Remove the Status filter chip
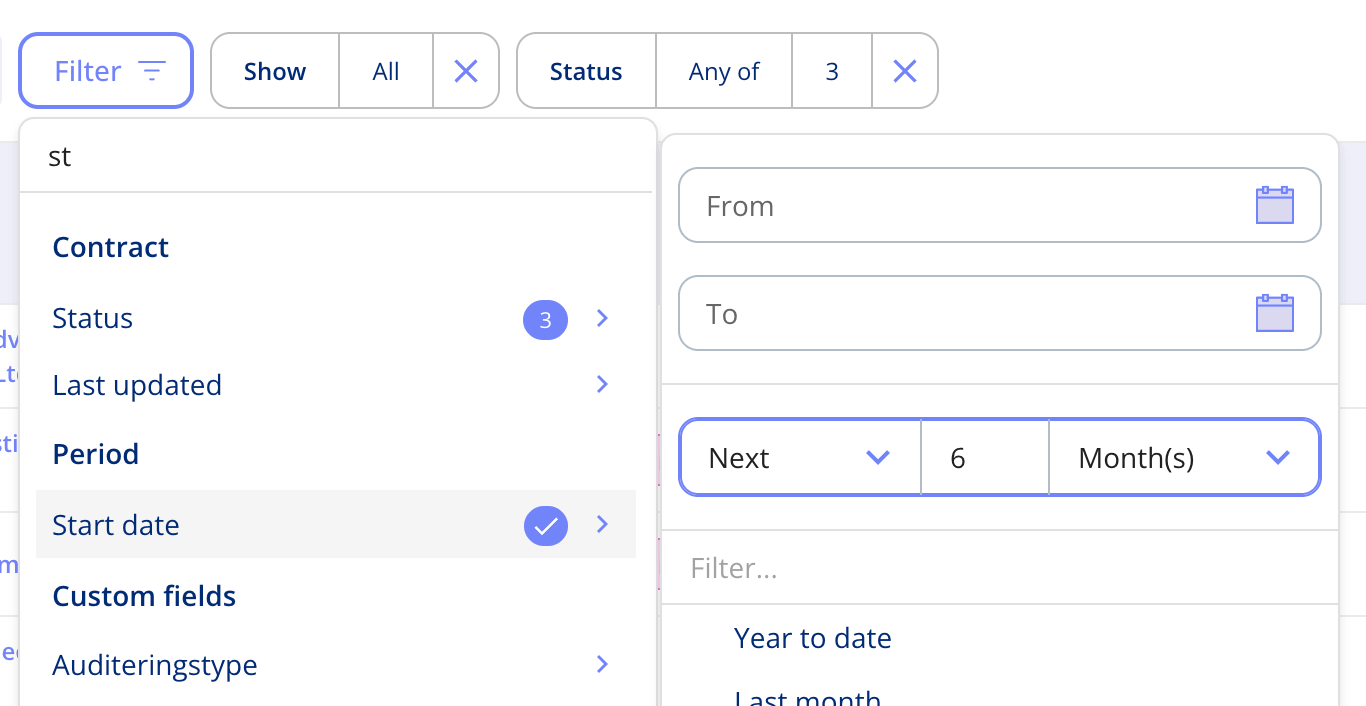1366x706 pixels. point(905,71)
